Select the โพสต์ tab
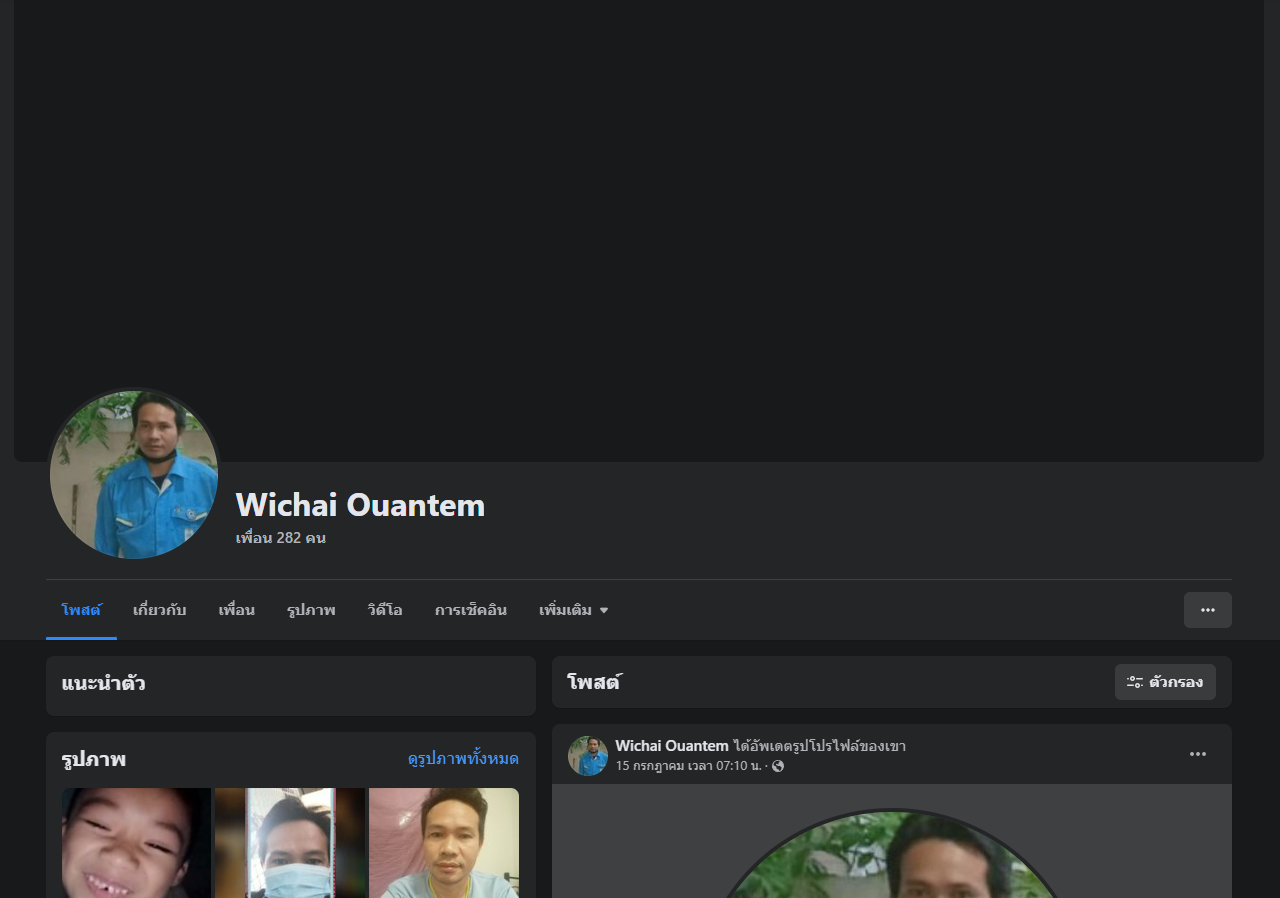This screenshot has width=1280, height=898. click(81, 610)
